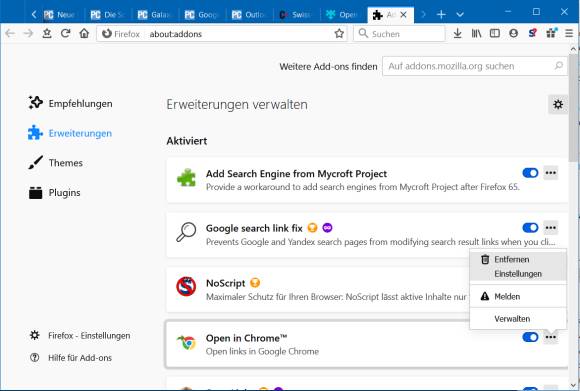Viewport: 580px width, 391px height.
Task: Click the about:addons address bar
Action: pos(222,34)
